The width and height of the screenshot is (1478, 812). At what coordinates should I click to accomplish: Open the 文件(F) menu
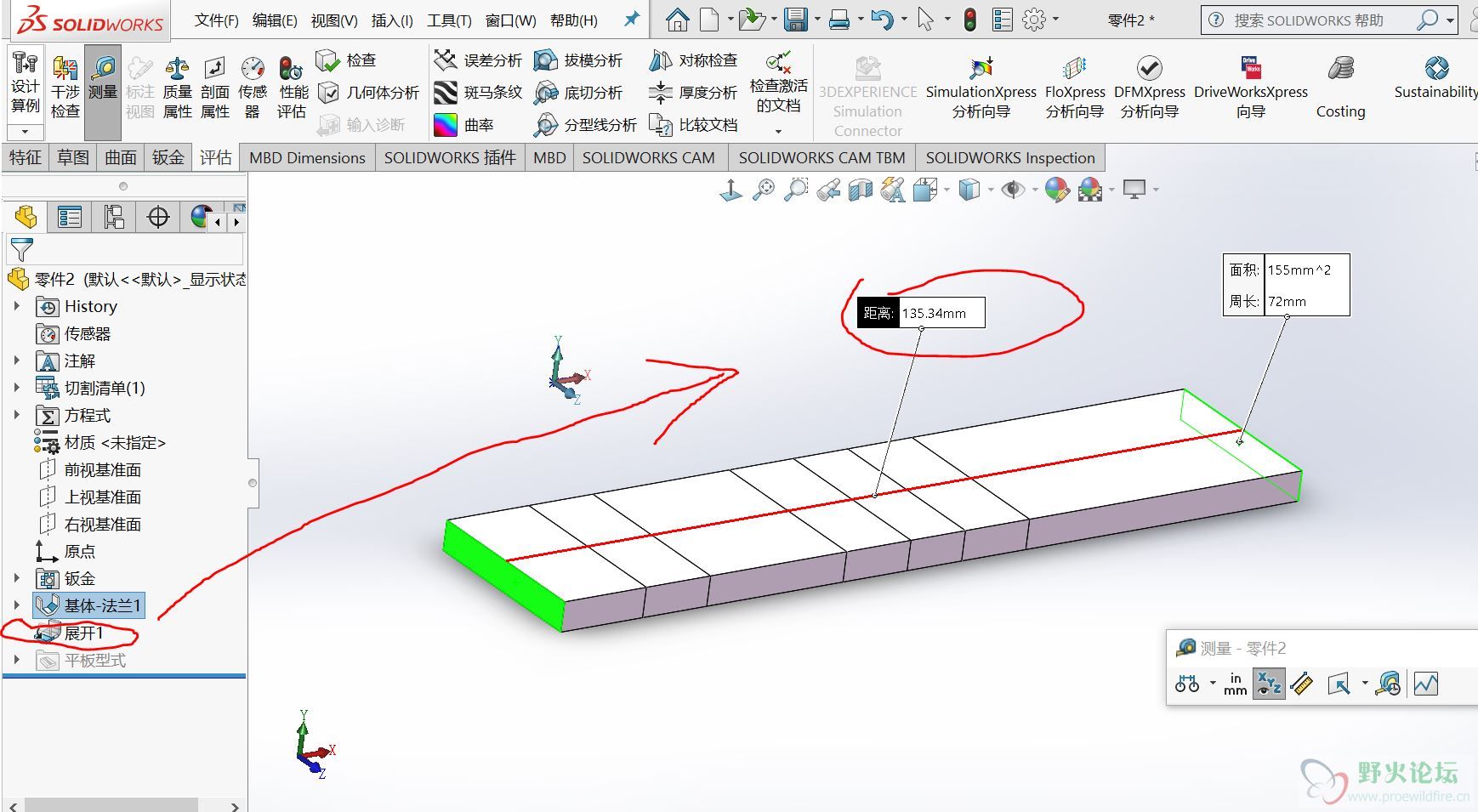216,20
